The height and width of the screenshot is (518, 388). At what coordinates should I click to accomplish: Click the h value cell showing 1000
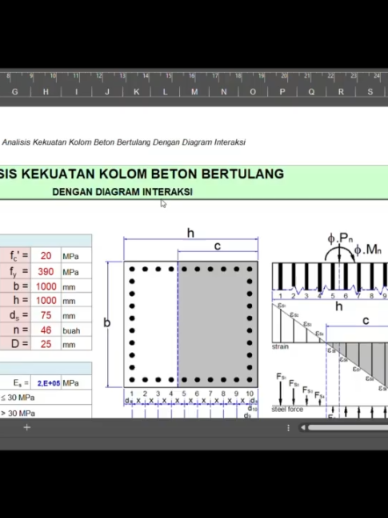pyautogui.click(x=46, y=300)
